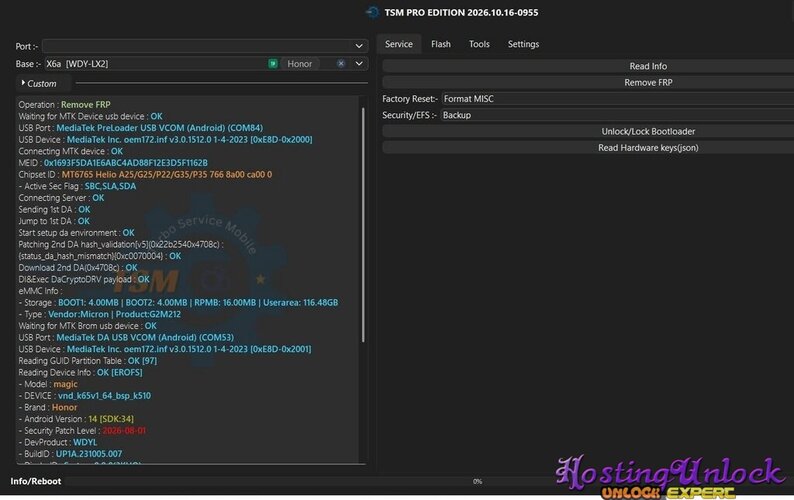Open Security/EFS Backup dropdown

tap(617, 115)
